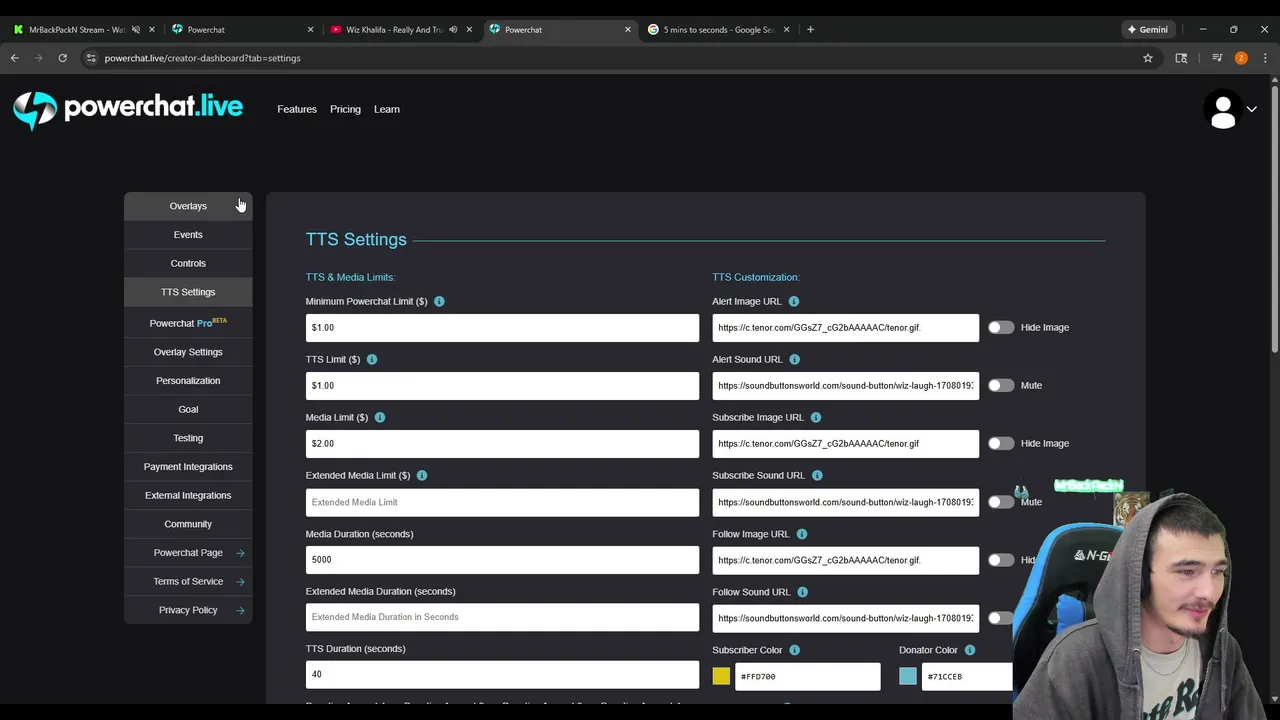Click the Minimum Powerchat Limit field
The width and height of the screenshot is (1280, 720).
click(502, 327)
